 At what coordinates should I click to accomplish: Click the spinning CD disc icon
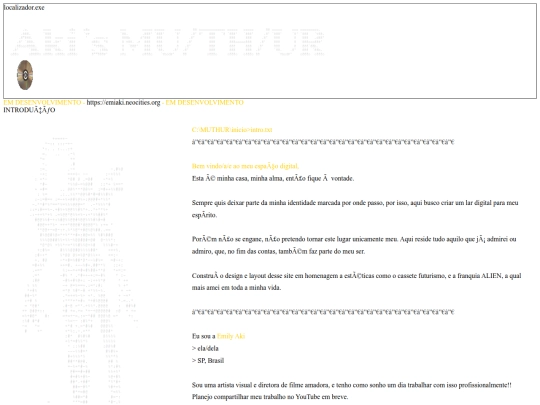click(x=25, y=75)
